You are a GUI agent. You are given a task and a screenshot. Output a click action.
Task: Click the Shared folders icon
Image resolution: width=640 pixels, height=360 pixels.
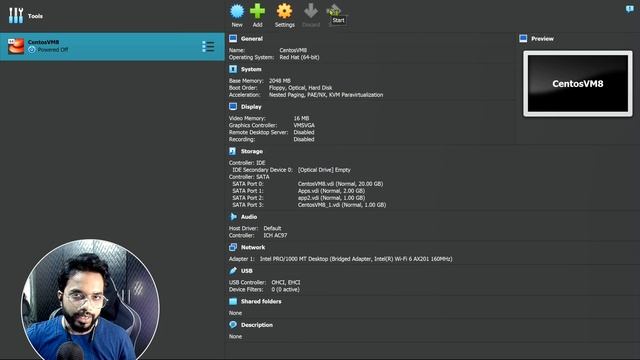coord(233,301)
